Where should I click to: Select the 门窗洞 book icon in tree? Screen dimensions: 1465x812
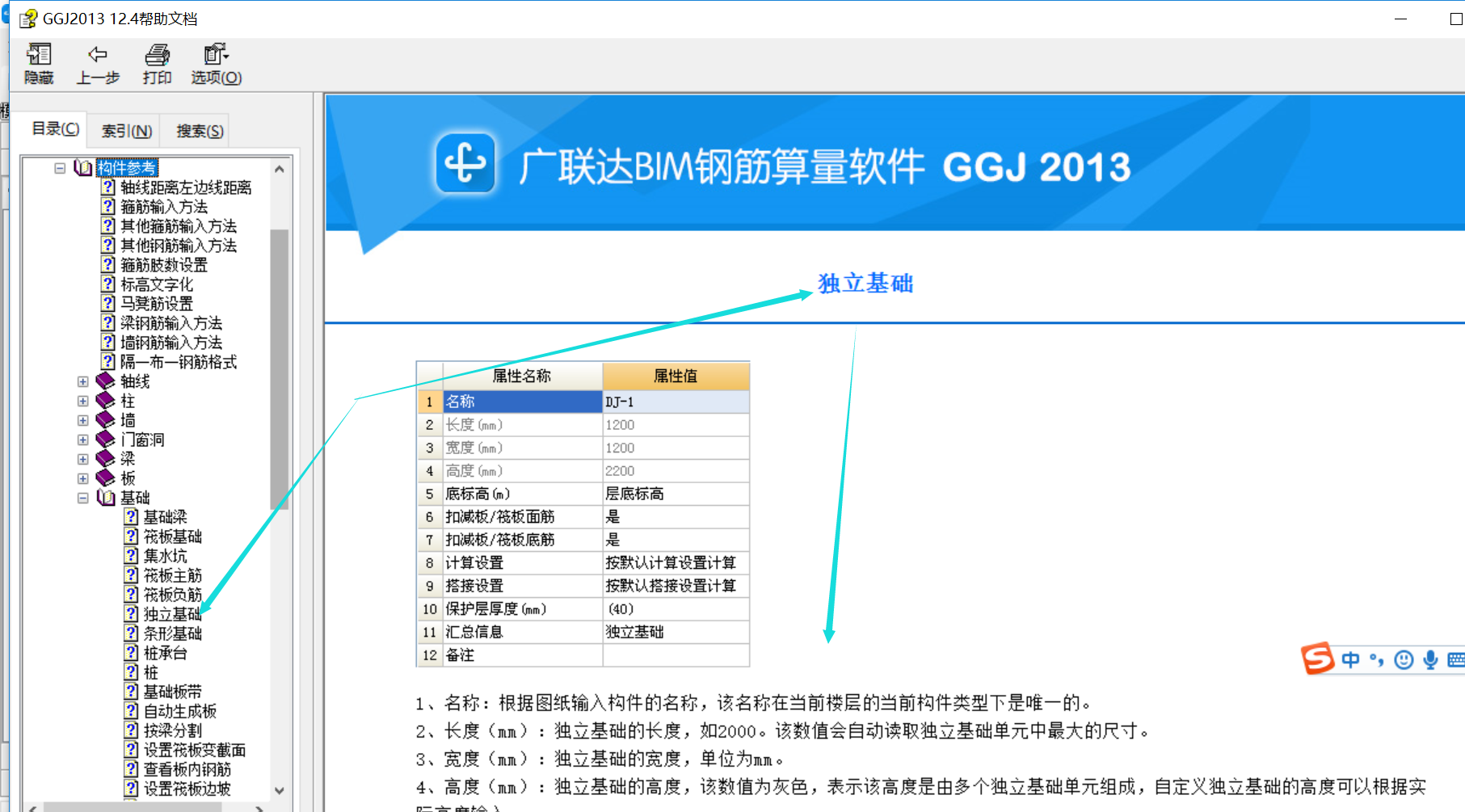106,440
